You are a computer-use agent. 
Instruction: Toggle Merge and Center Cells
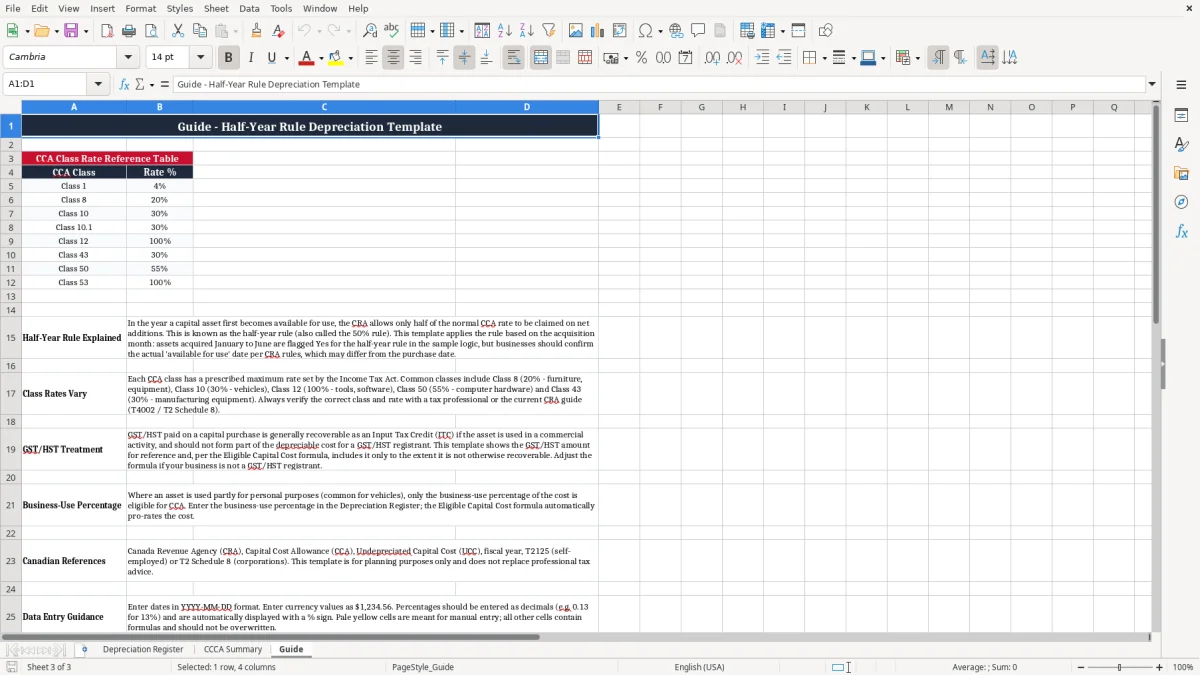541,58
